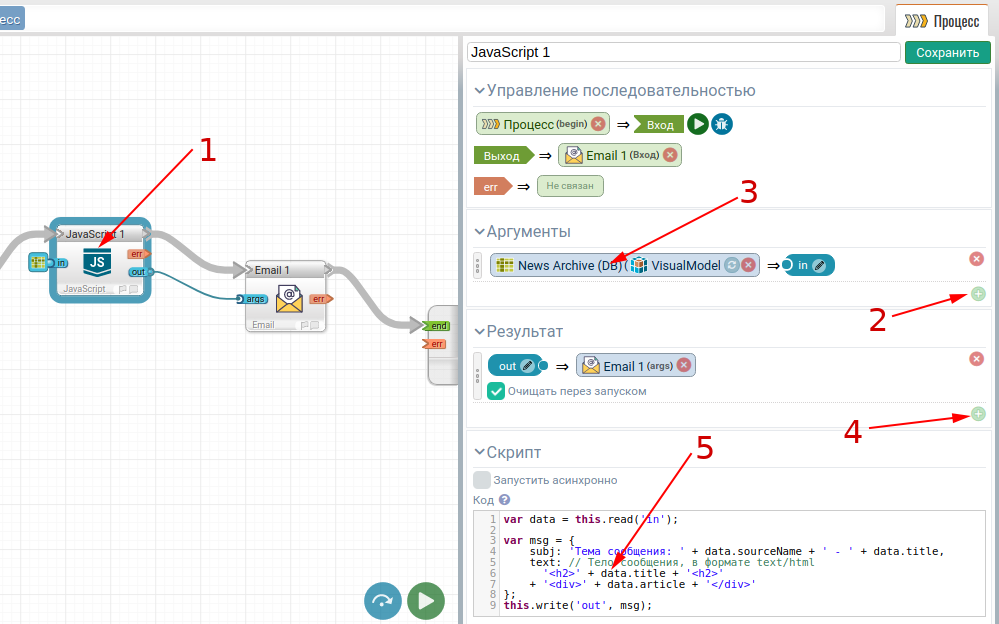Collapse the 'Скрипт' section
Image resolution: width=999 pixels, height=624 pixels.
[480, 452]
